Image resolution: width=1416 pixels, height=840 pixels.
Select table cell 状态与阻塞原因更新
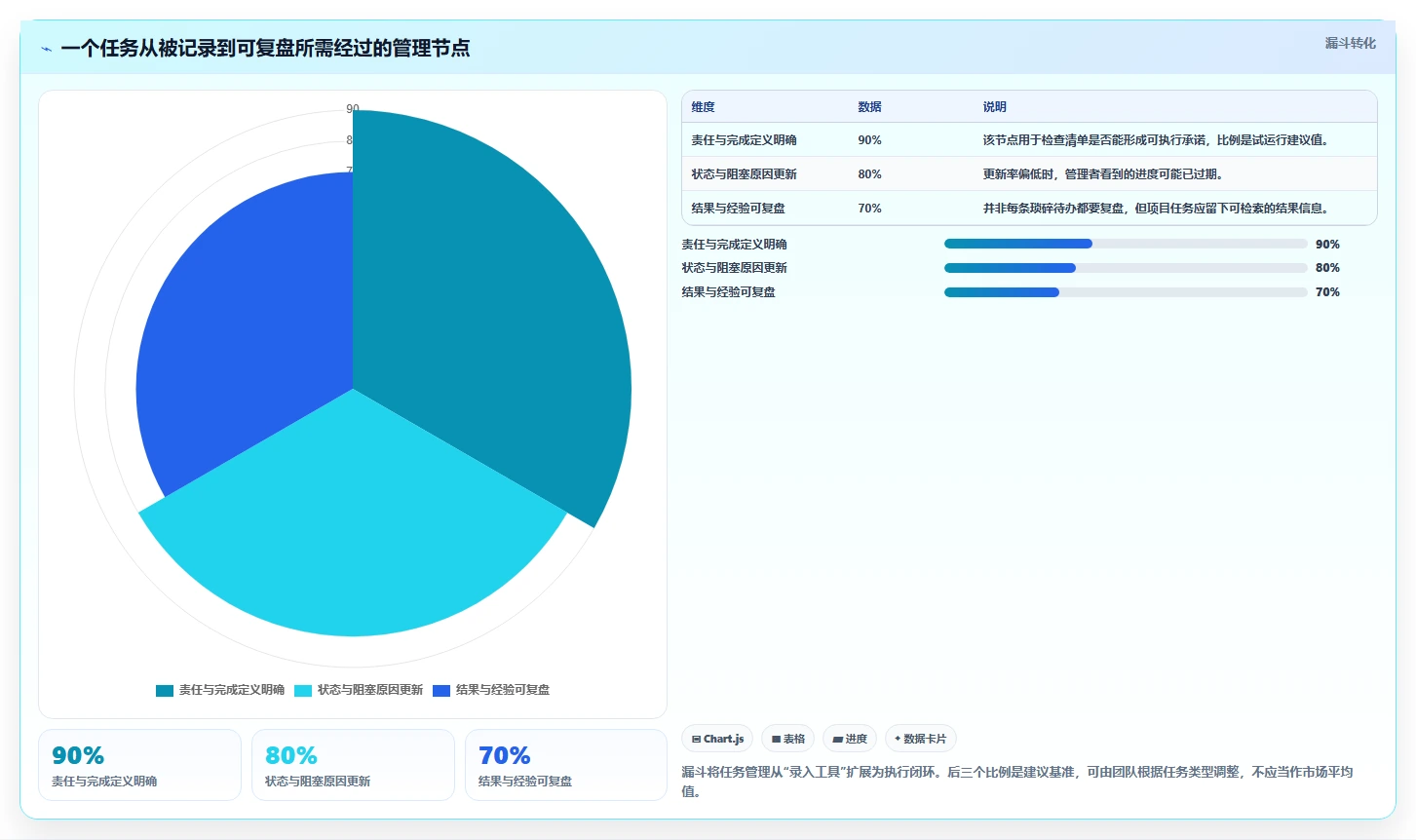[x=744, y=174]
